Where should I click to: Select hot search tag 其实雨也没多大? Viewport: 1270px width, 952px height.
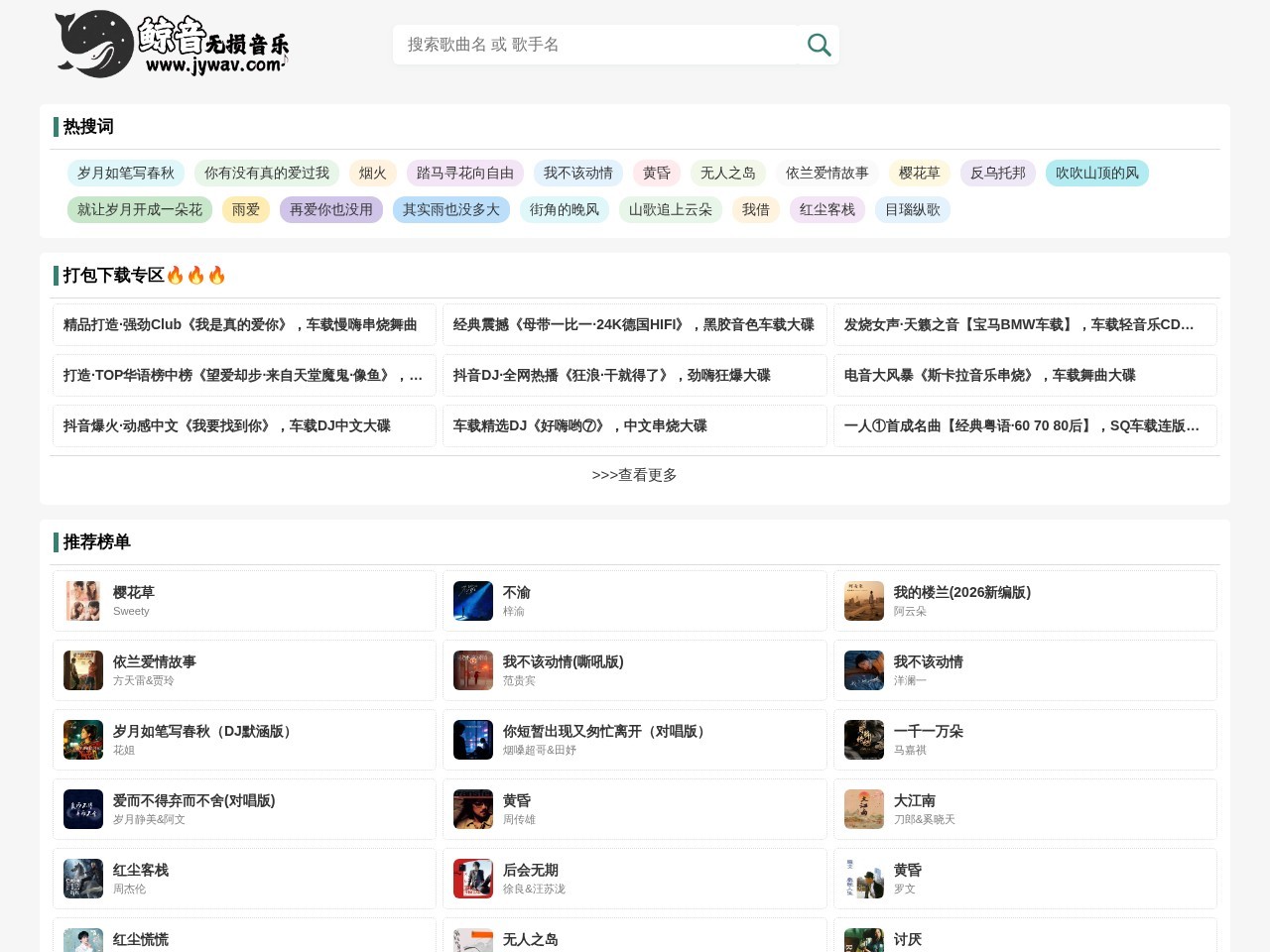[451, 209]
